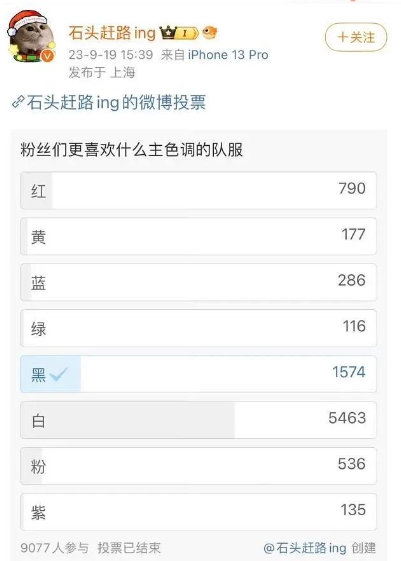Screen dimensions: 401x561
Task: Follow user via +关注 button
Action: pos(356,37)
